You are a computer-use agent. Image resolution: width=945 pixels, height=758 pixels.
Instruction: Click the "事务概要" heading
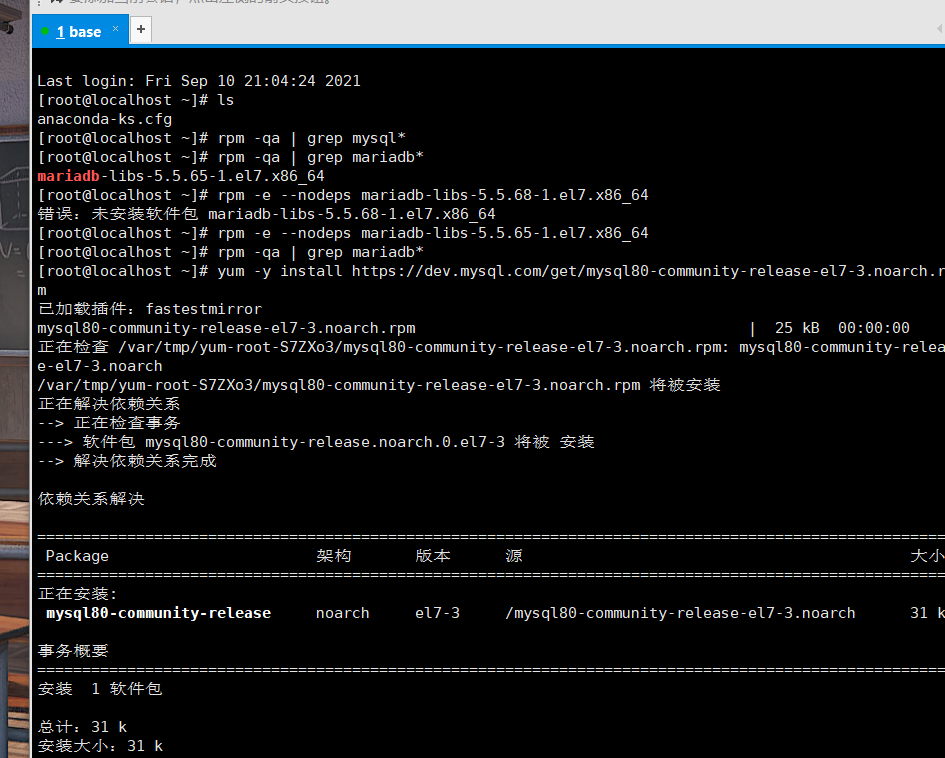click(x=73, y=651)
